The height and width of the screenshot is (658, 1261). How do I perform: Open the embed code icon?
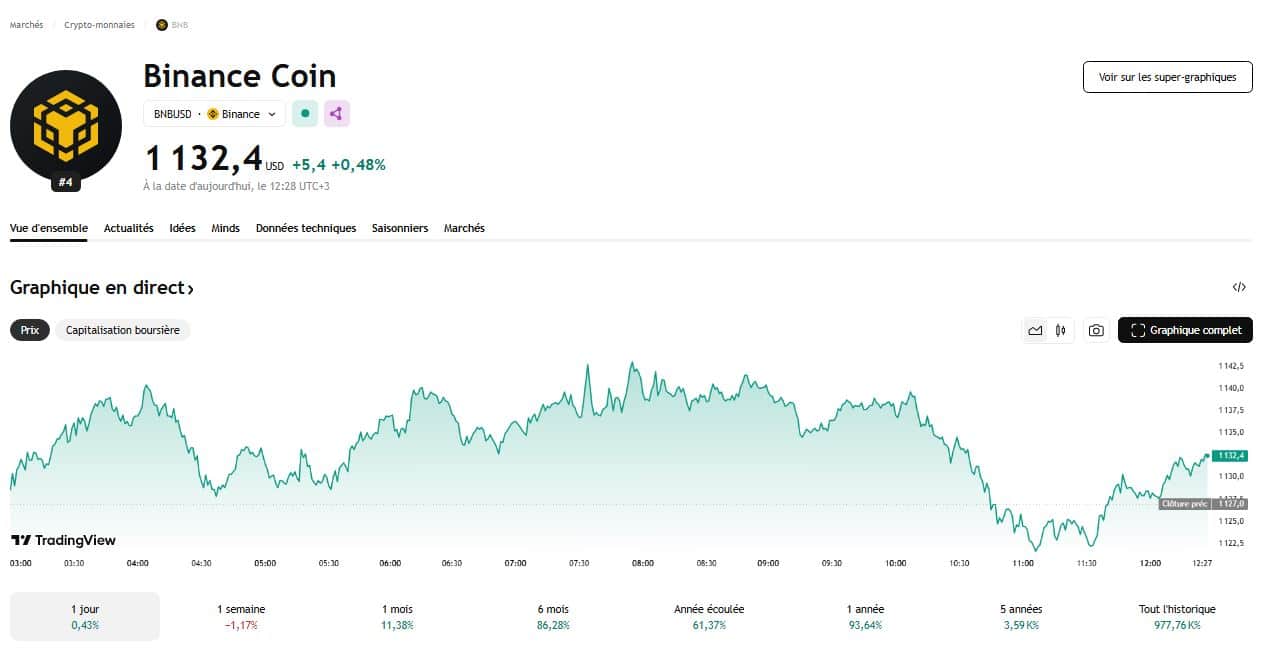click(x=1239, y=287)
